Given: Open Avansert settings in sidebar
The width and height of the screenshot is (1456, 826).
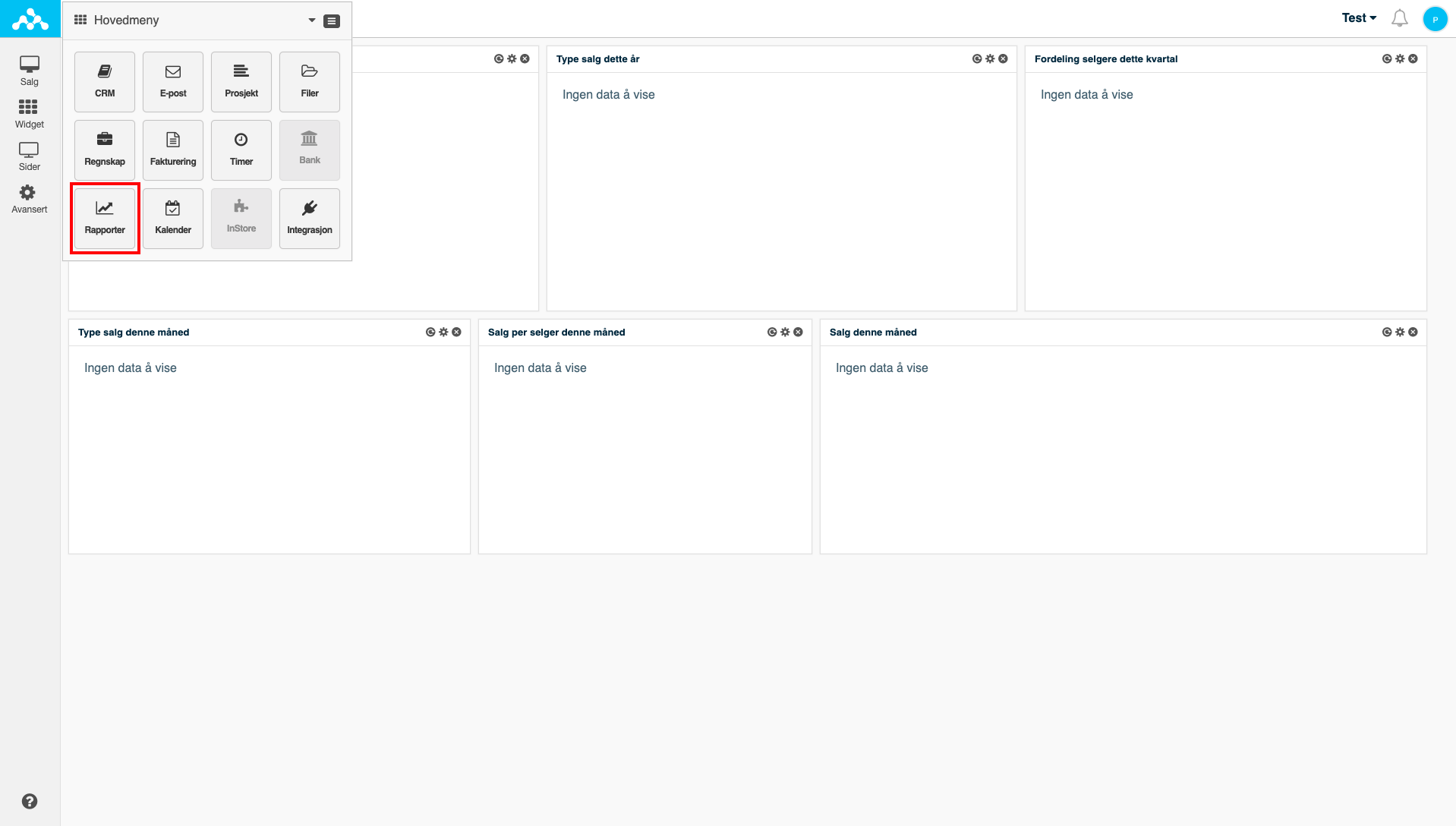Looking at the screenshot, I should (x=29, y=198).
